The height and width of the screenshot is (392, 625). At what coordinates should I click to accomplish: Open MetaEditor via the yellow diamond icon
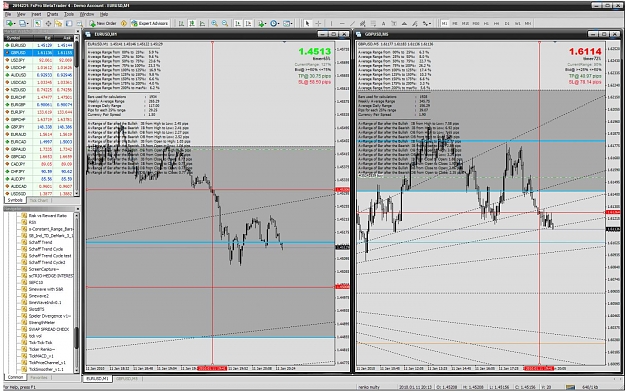pyautogui.click(x=124, y=24)
